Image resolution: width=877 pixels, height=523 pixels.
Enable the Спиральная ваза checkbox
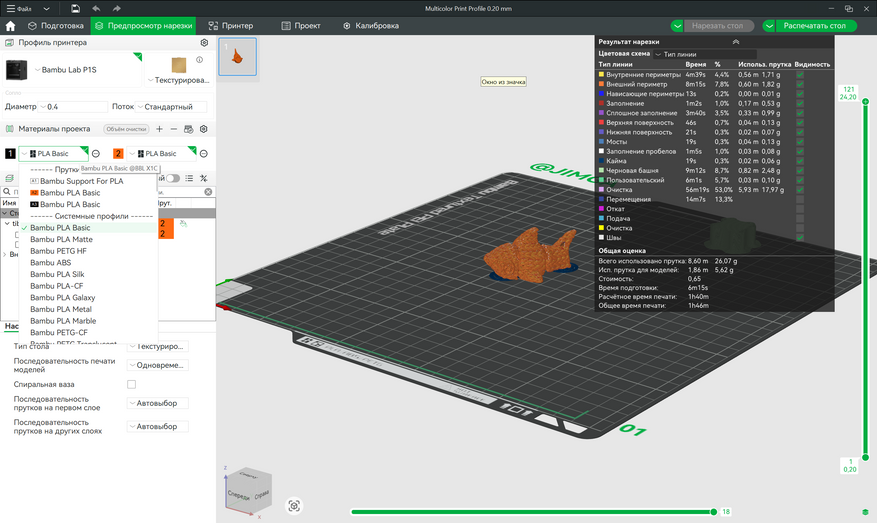131,384
